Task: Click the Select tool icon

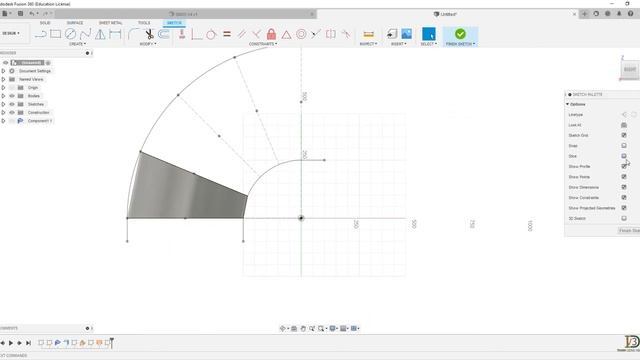Action: click(x=429, y=34)
